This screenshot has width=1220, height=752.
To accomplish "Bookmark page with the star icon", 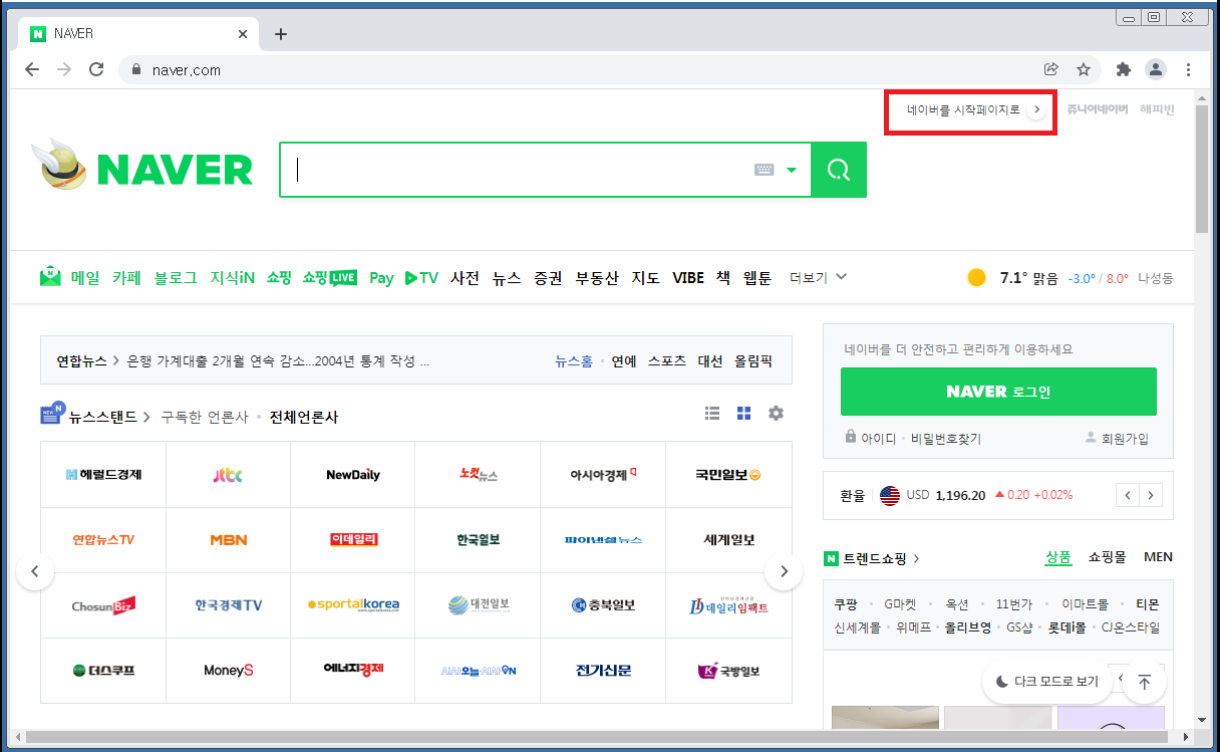I will click(1083, 69).
